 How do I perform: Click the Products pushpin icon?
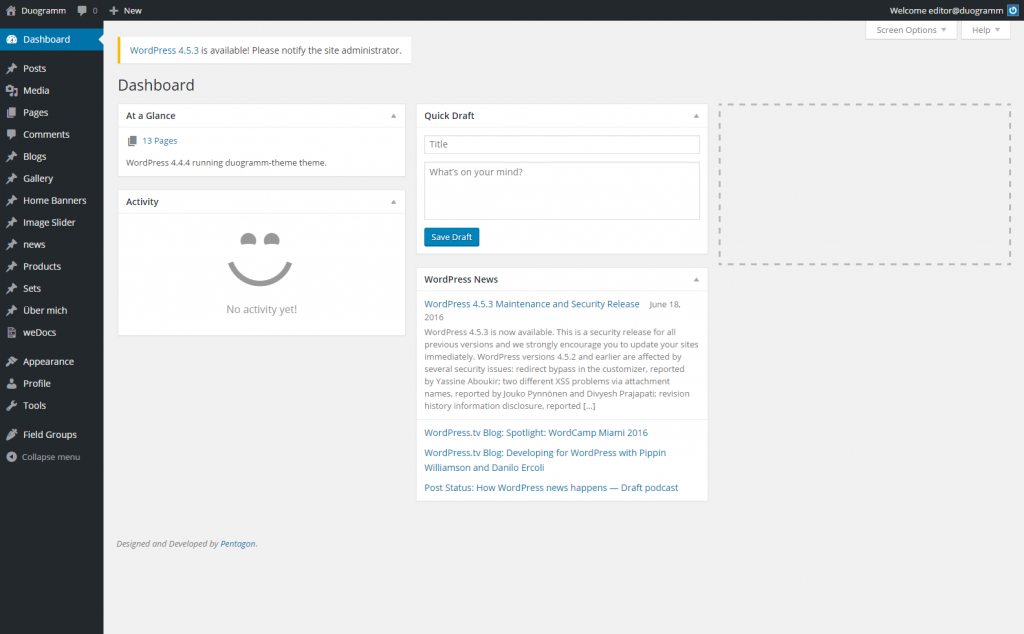11,266
